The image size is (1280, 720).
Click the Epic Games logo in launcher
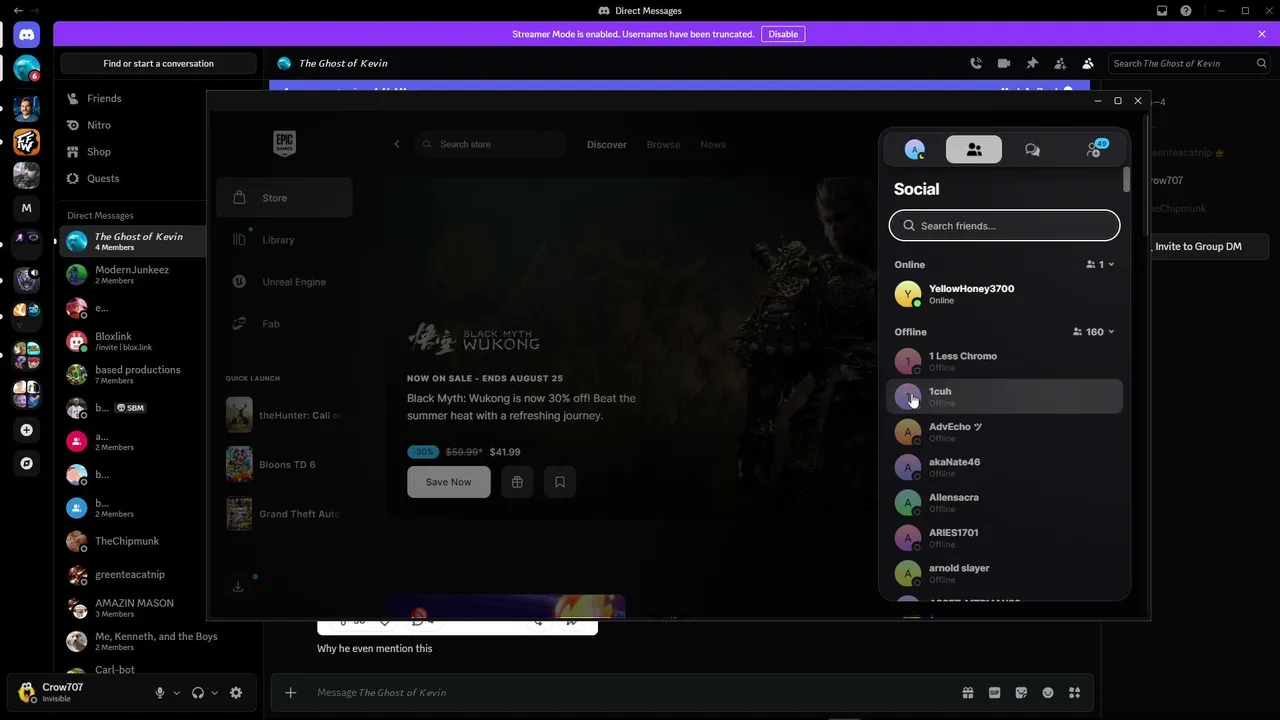(x=284, y=144)
